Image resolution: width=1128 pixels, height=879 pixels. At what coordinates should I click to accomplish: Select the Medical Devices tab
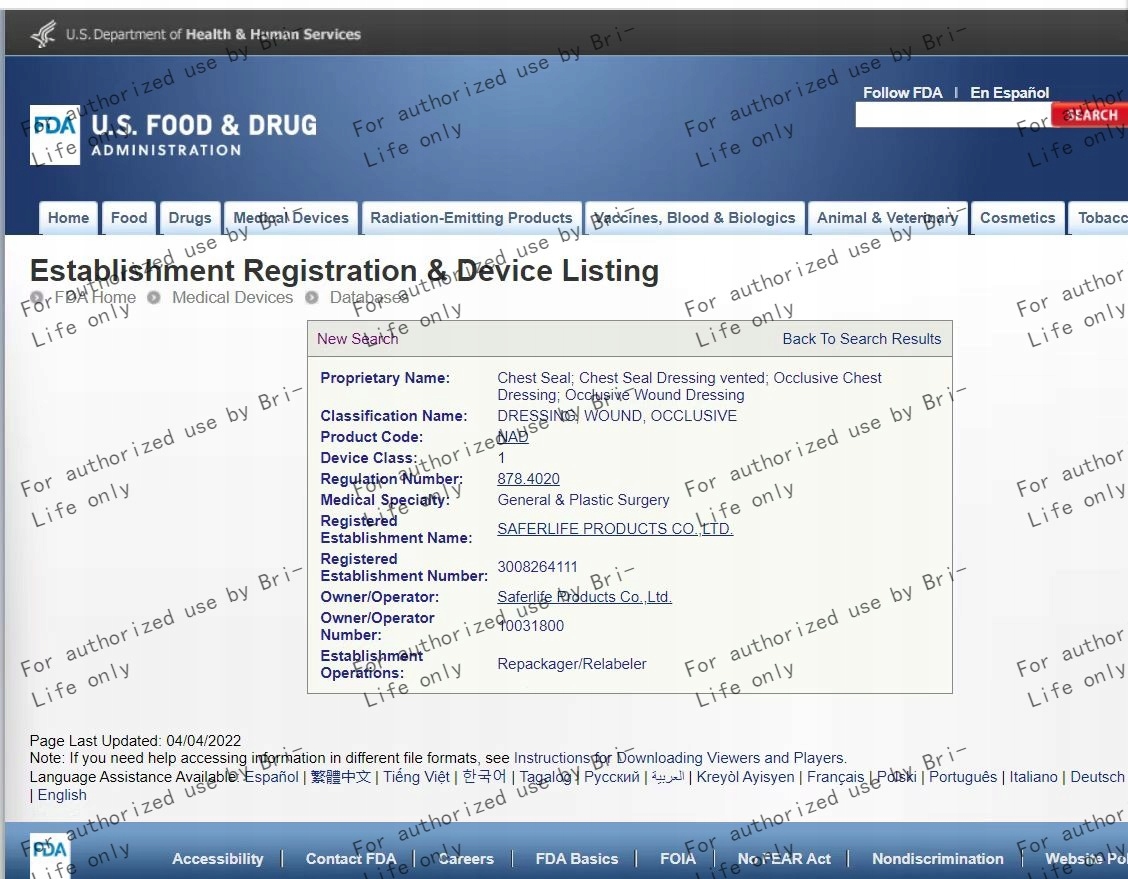tap(291, 218)
